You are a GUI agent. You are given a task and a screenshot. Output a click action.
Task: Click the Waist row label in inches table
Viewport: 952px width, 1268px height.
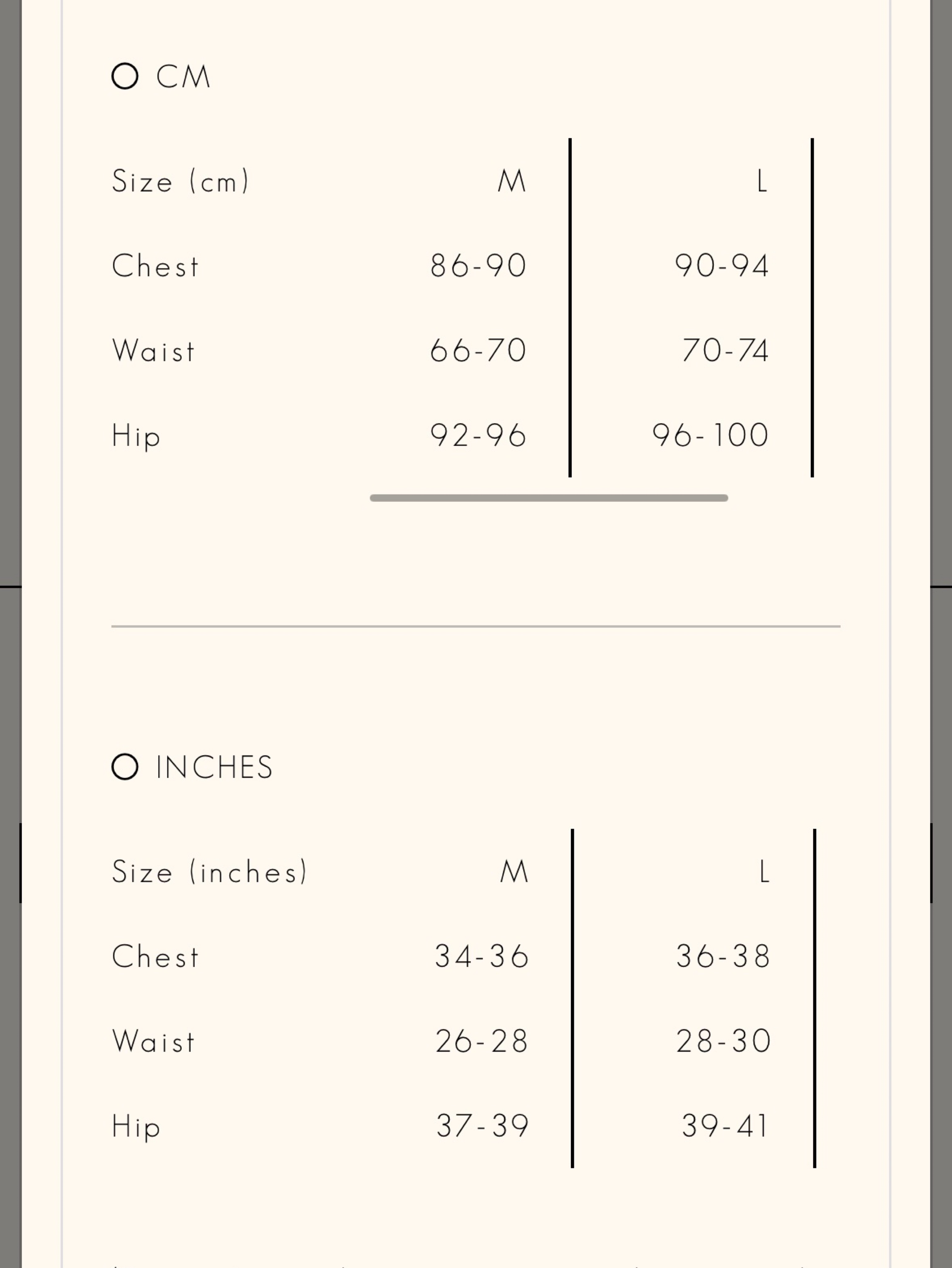(154, 1041)
